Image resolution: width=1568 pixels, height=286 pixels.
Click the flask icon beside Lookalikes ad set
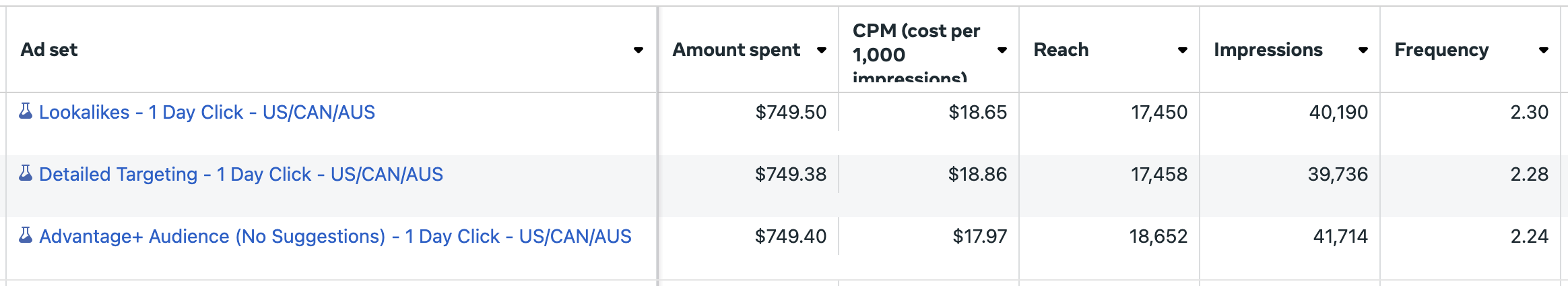coord(26,111)
